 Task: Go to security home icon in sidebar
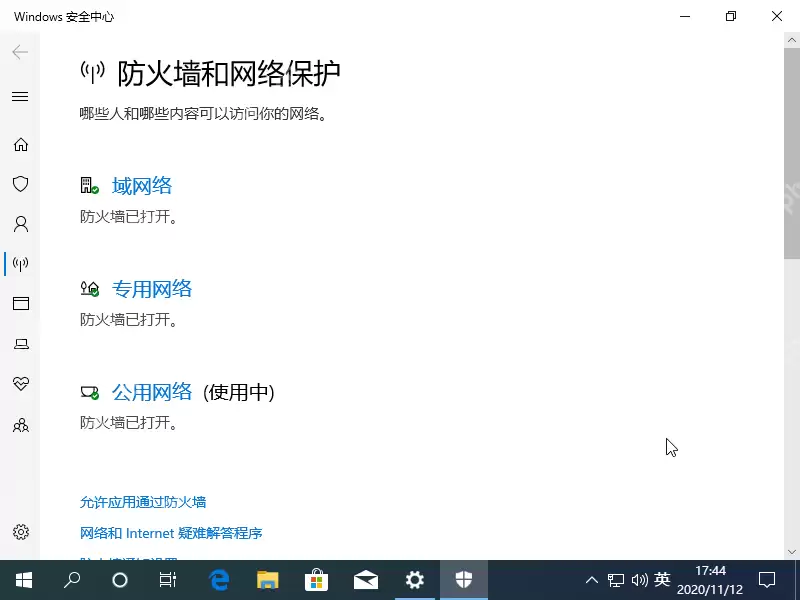click(x=20, y=144)
